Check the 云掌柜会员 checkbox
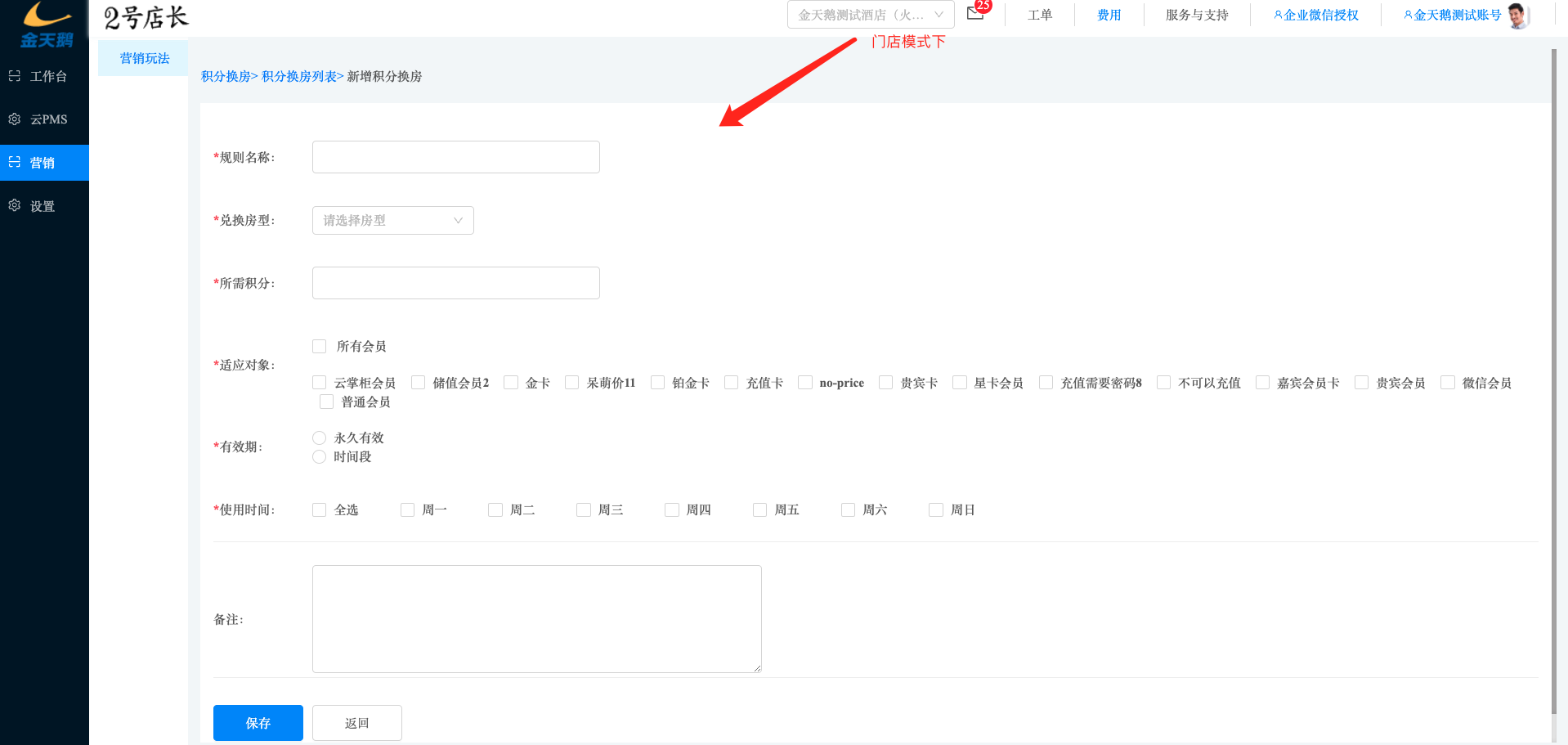Image resolution: width=1568 pixels, height=745 pixels. click(319, 383)
